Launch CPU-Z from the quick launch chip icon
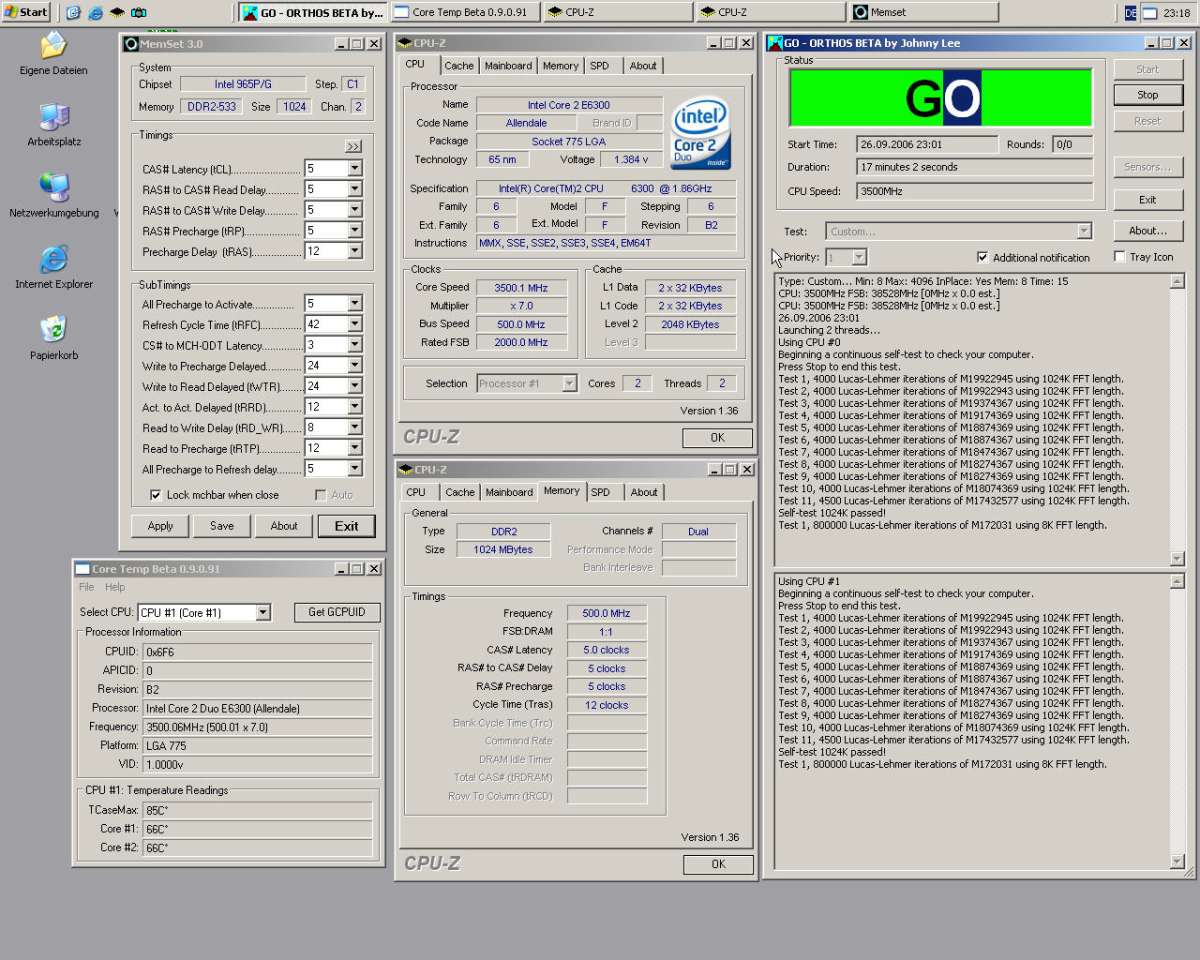 (117, 12)
